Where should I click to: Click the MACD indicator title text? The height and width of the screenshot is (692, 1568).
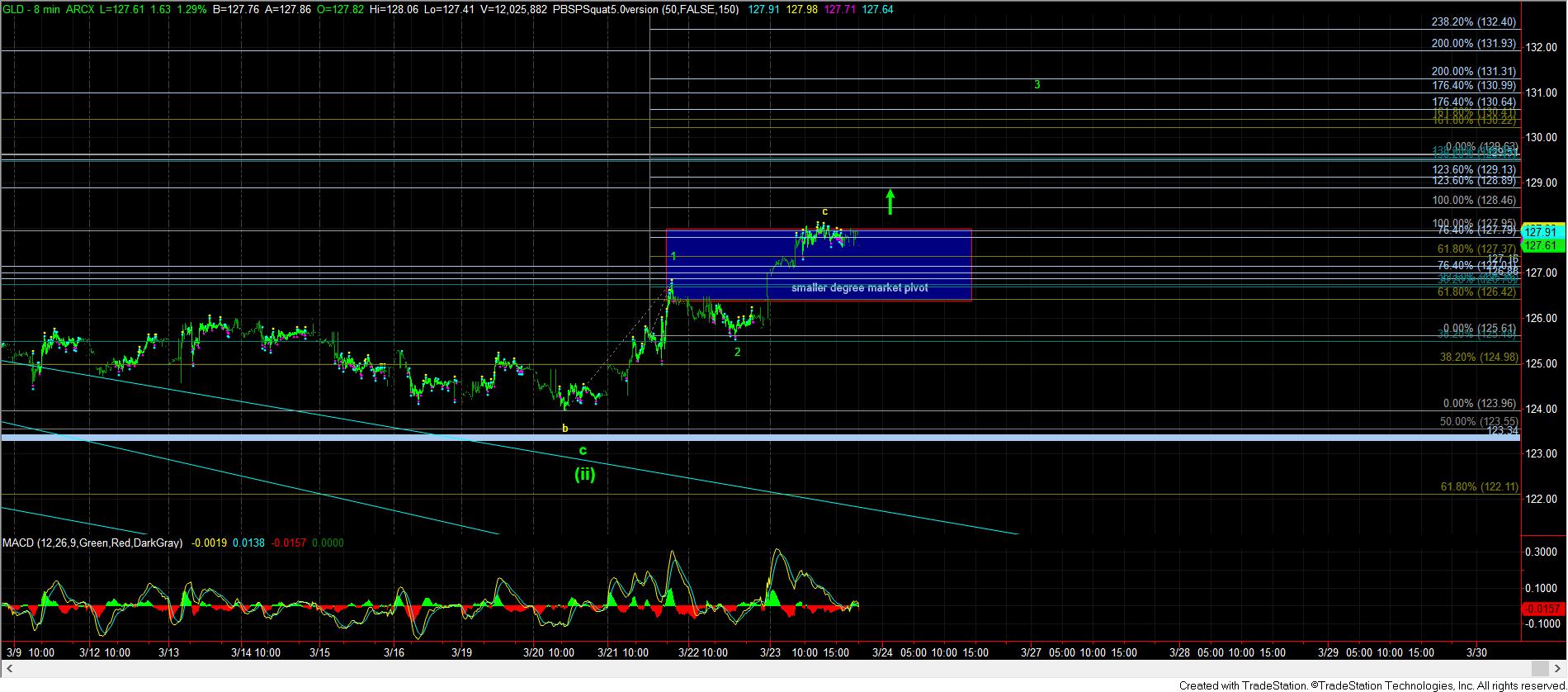pos(92,543)
